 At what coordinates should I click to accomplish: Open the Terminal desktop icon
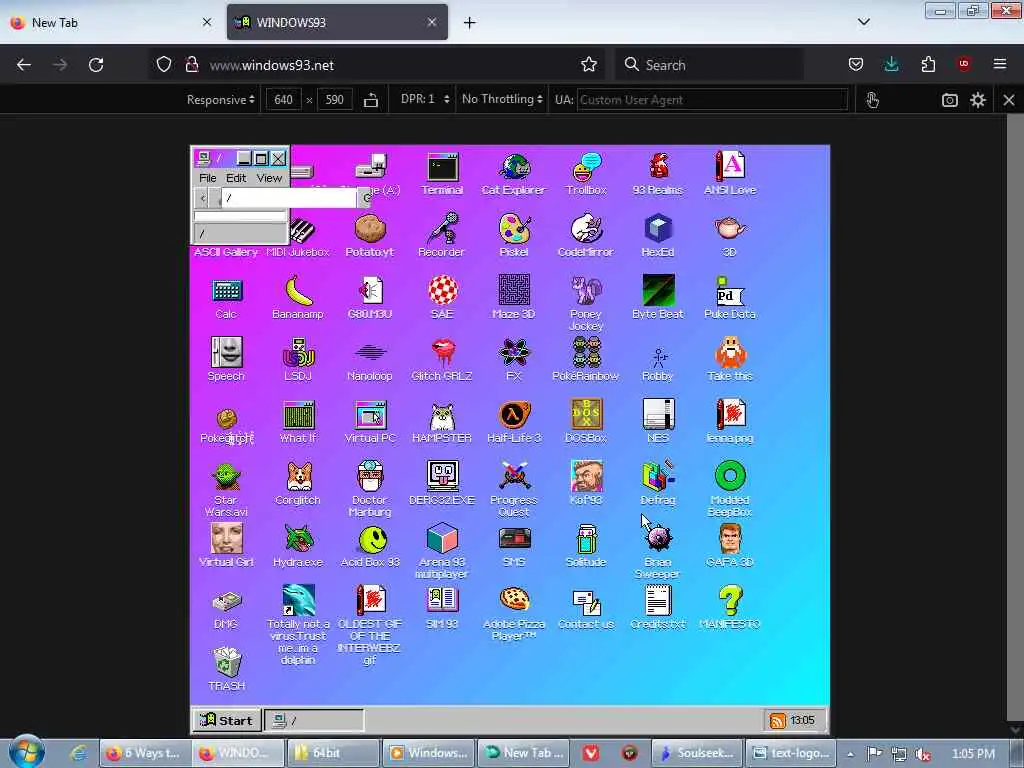(442, 173)
